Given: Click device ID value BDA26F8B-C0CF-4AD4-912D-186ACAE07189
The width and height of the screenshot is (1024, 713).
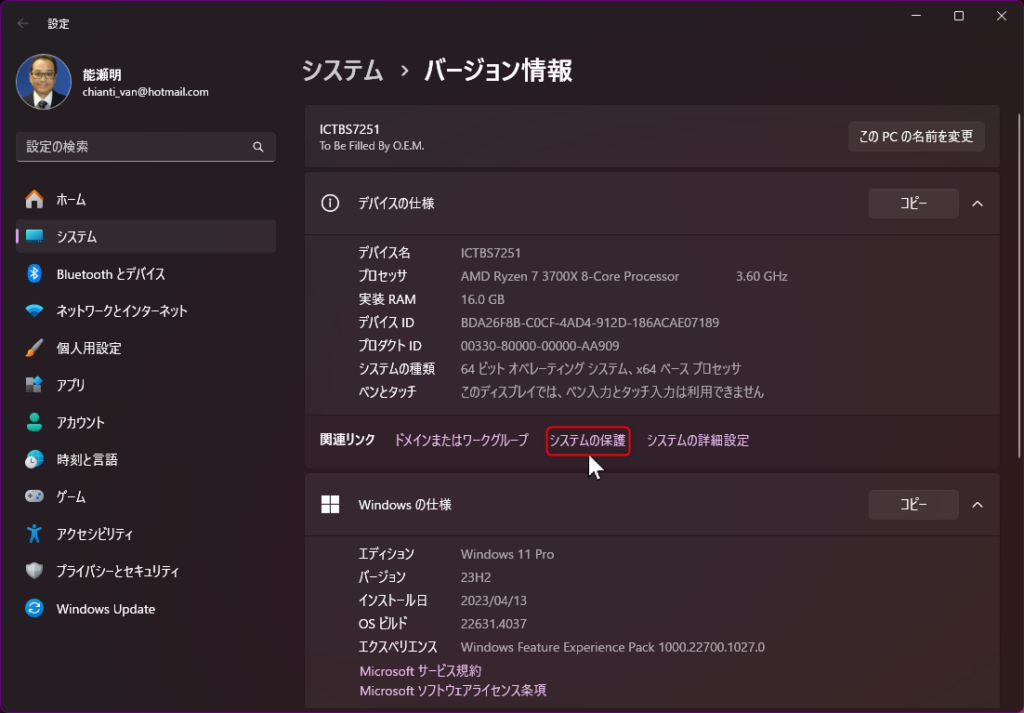Looking at the screenshot, I should [590, 323].
